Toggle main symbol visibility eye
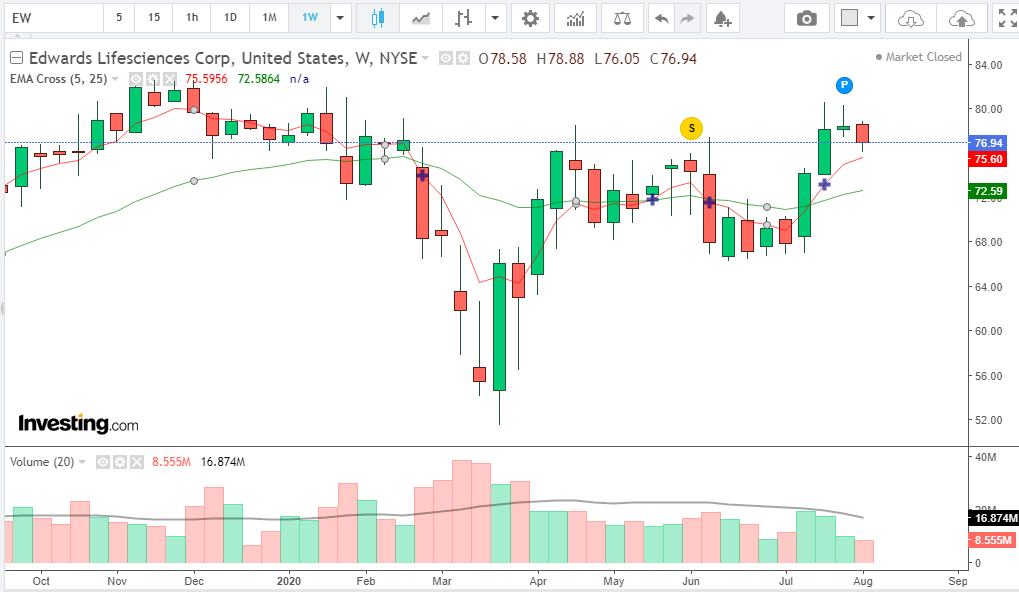 tap(446, 58)
